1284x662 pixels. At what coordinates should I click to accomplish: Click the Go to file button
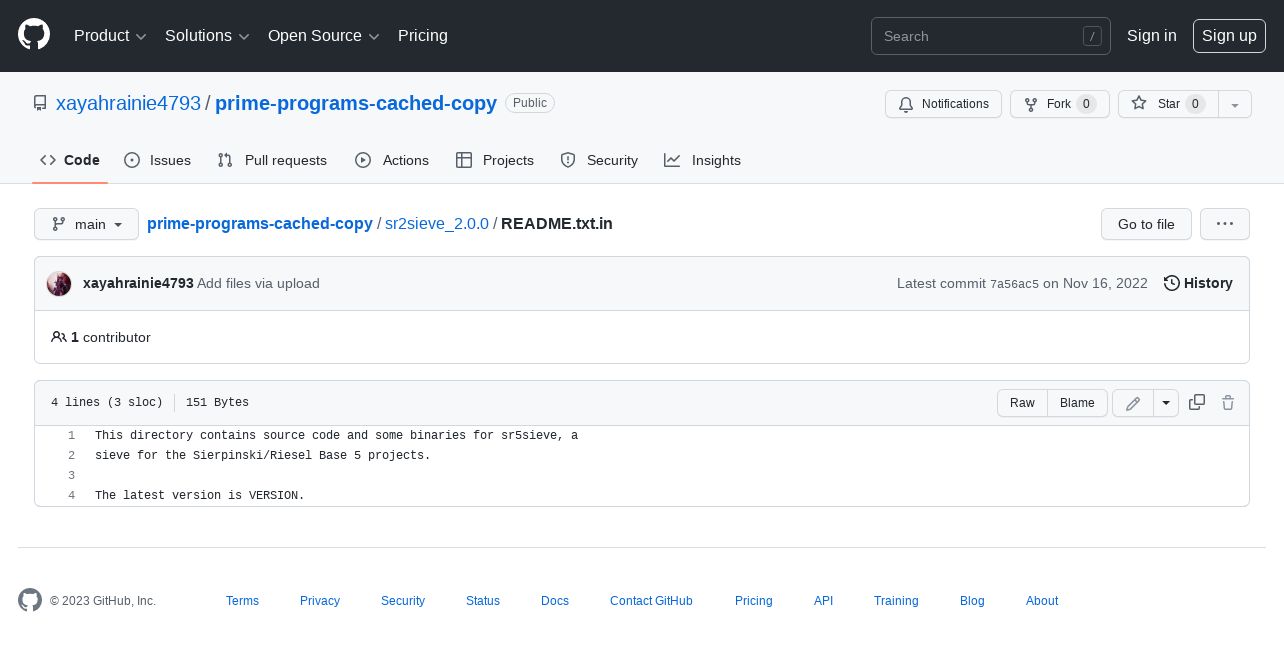pyautogui.click(x=1146, y=224)
